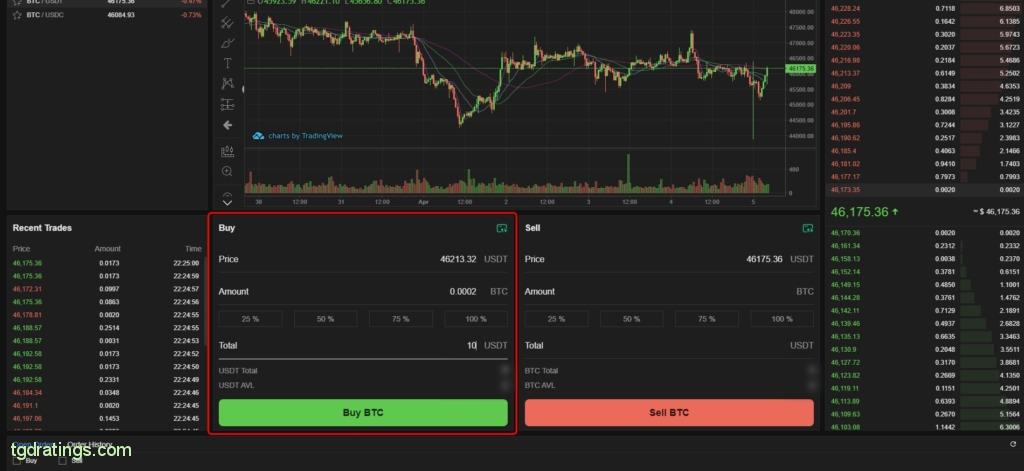
Task: Select the XABCD pattern tool
Action: [227, 84]
